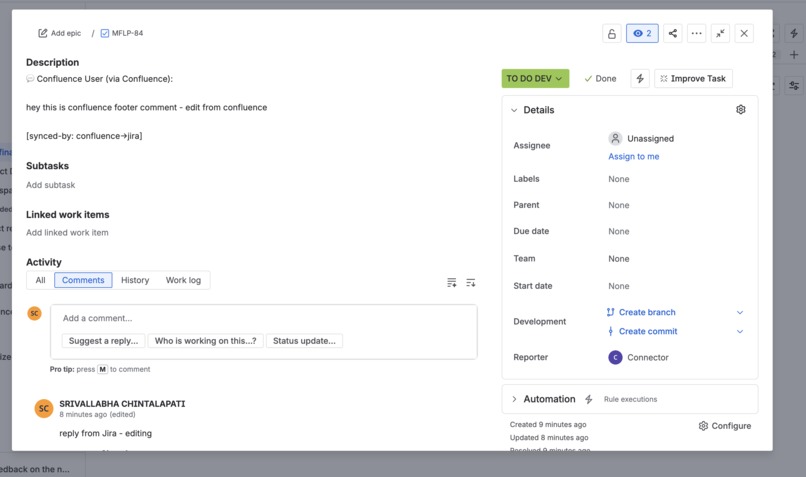The image size is (806, 477).
Task: Click the Team None value
Action: click(x=618, y=259)
